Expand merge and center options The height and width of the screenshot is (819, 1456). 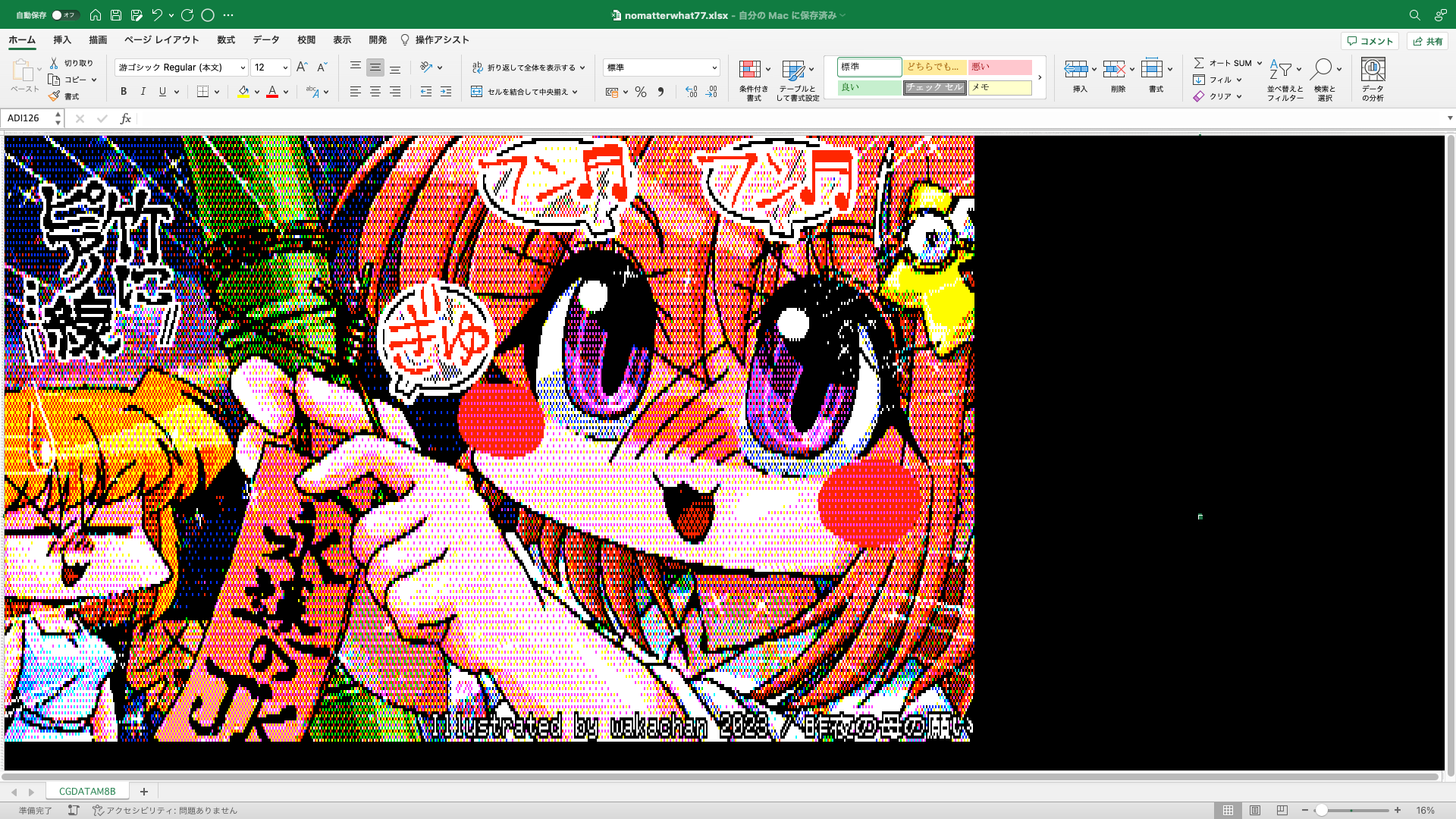576,92
